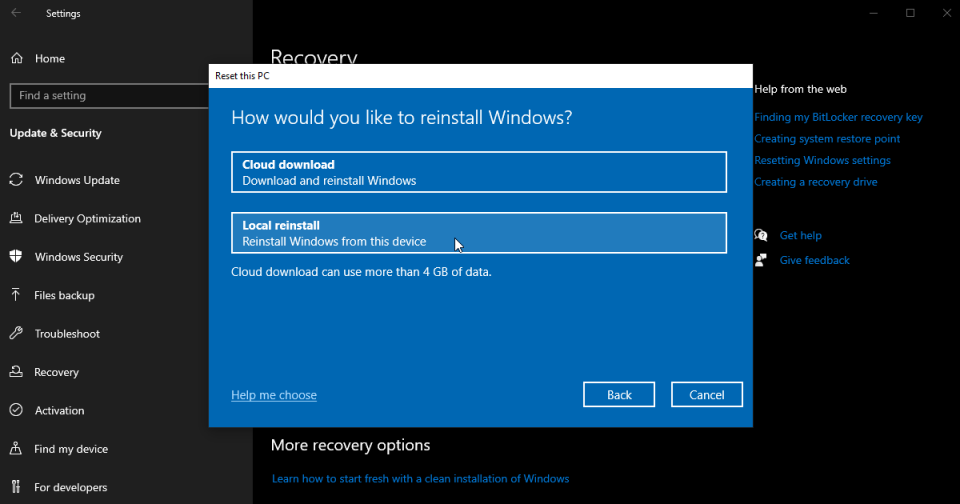Click the Get help chat icon
The image size is (960, 504).
[x=761, y=235]
